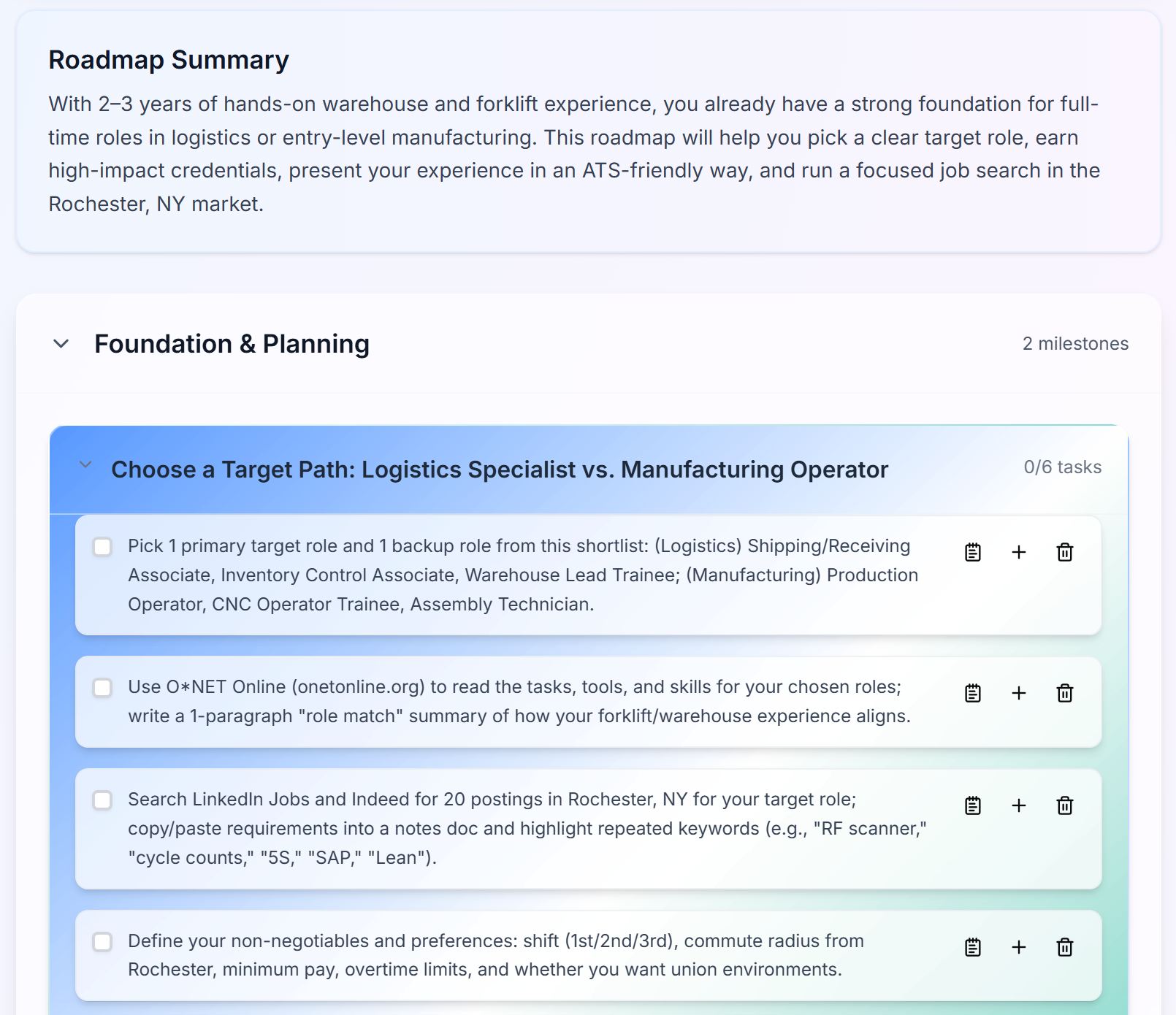The width and height of the screenshot is (1176, 1015).
Task: Open notes icon for the O*NET Online task
Action: click(973, 693)
